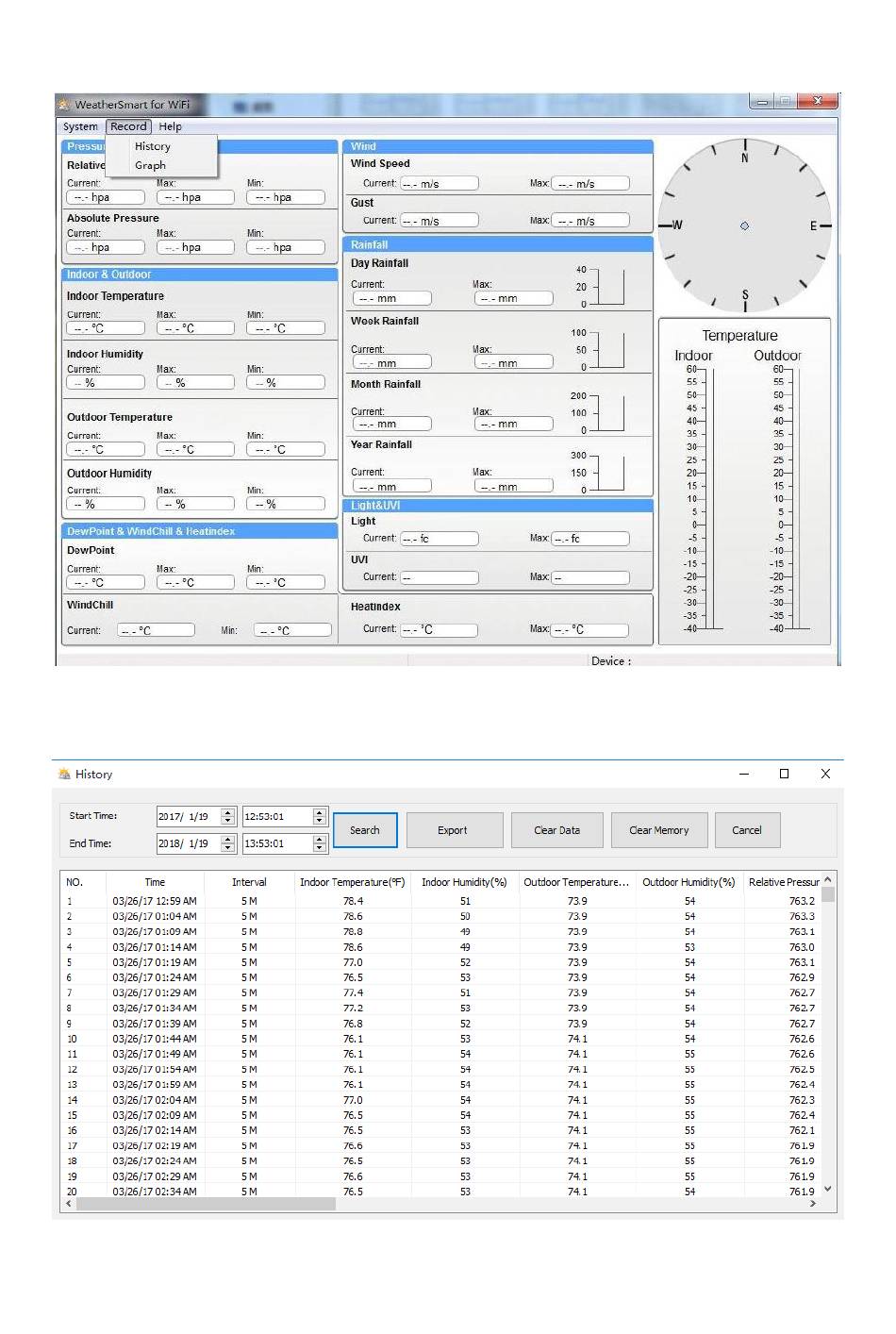This screenshot has height=1334, width=896.
Task: Click relative pressure value 762.1 in row 16
Action: pos(802,1130)
